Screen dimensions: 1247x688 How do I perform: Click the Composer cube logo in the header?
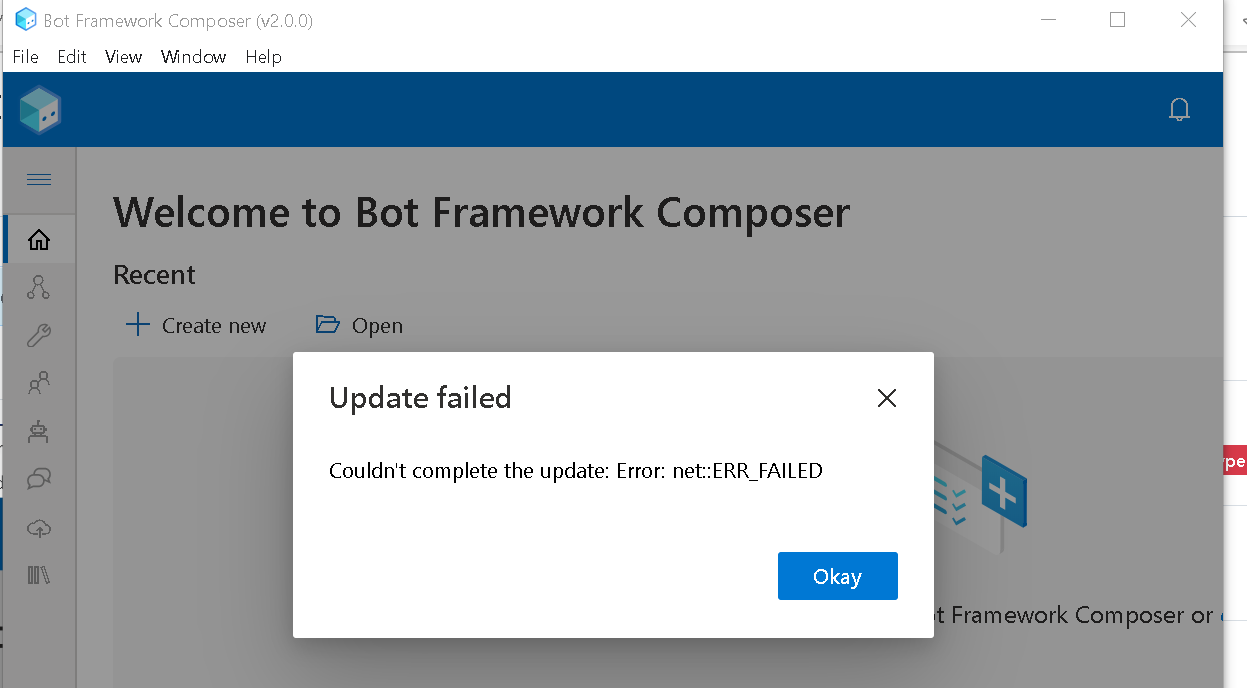point(40,109)
